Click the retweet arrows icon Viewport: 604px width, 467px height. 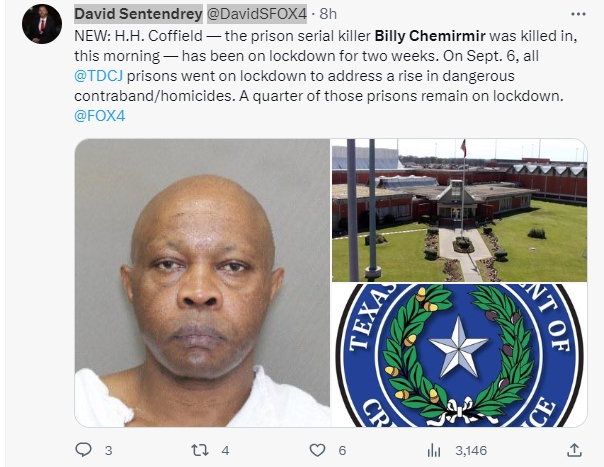tap(200, 450)
